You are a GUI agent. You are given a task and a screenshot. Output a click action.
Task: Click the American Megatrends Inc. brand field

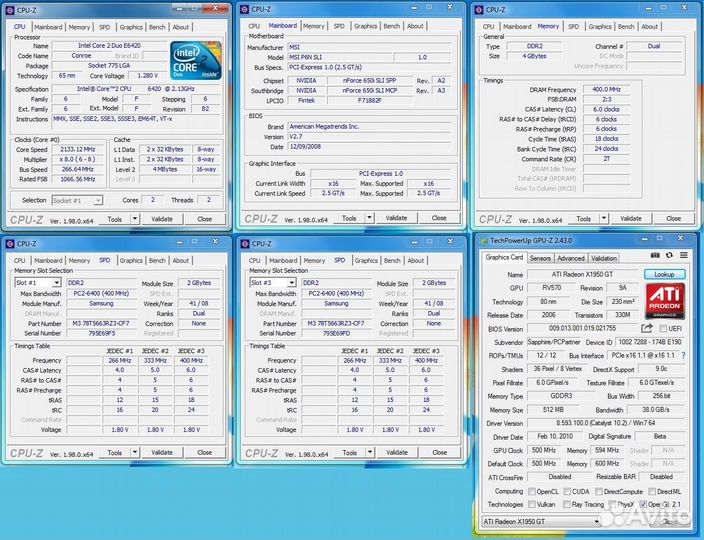pyautogui.click(x=369, y=127)
